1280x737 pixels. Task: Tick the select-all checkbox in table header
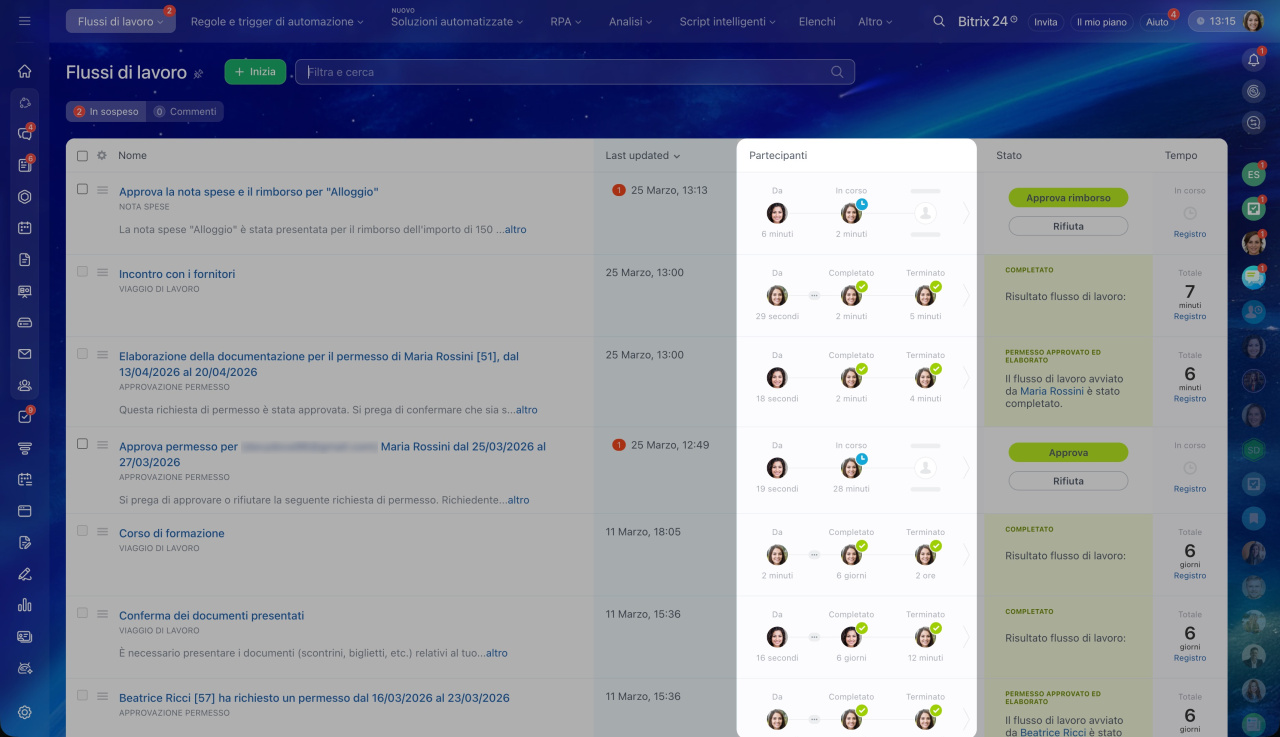coord(82,156)
